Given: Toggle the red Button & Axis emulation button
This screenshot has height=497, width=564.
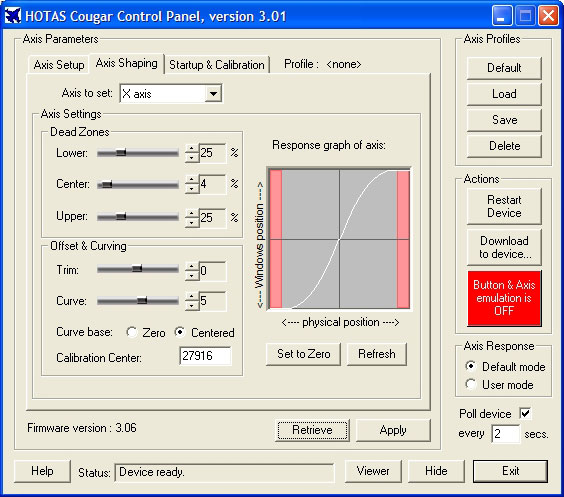Looking at the screenshot, I should tap(504, 298).
